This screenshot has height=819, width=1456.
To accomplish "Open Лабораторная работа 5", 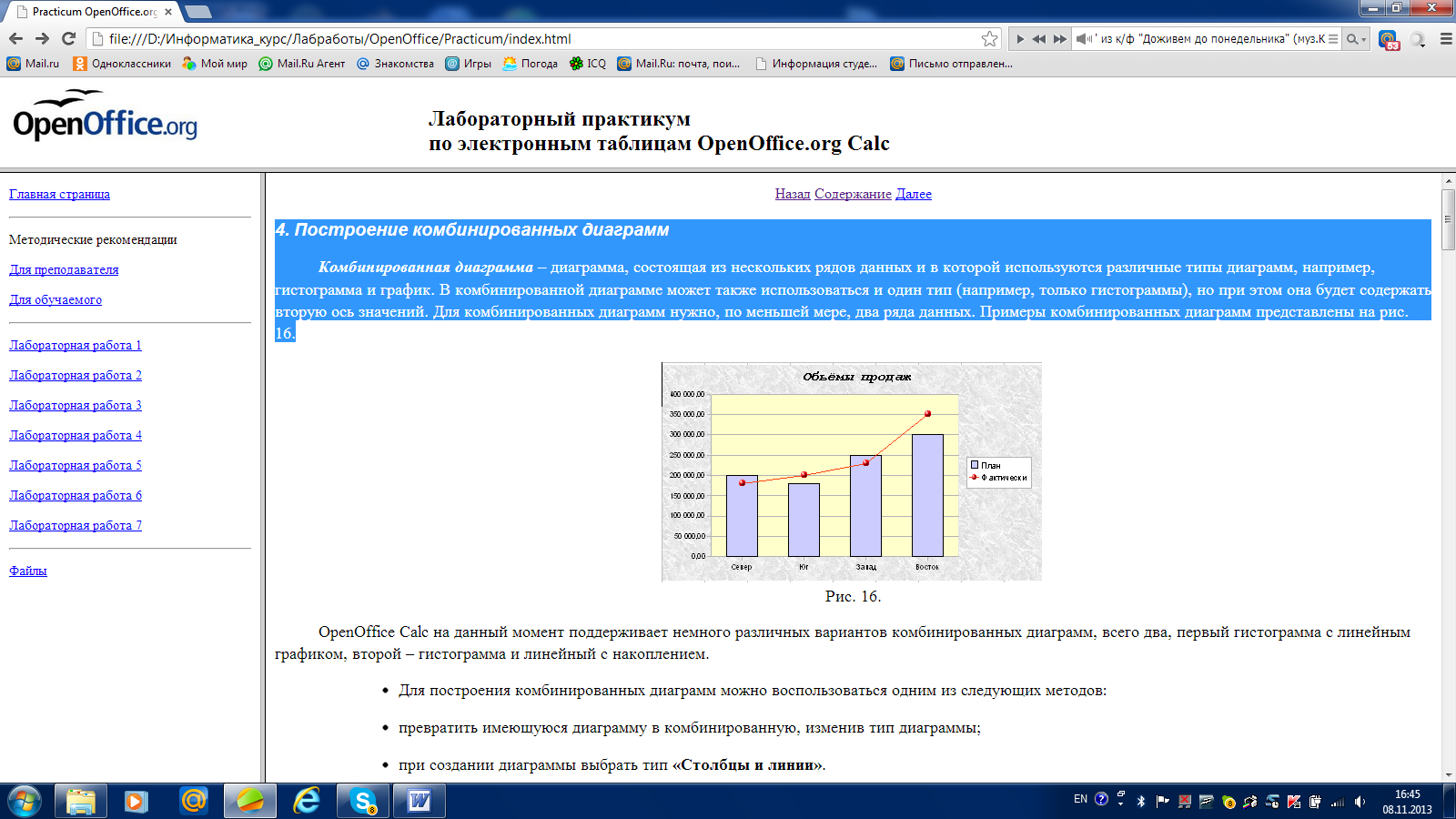I will (76, 465).
